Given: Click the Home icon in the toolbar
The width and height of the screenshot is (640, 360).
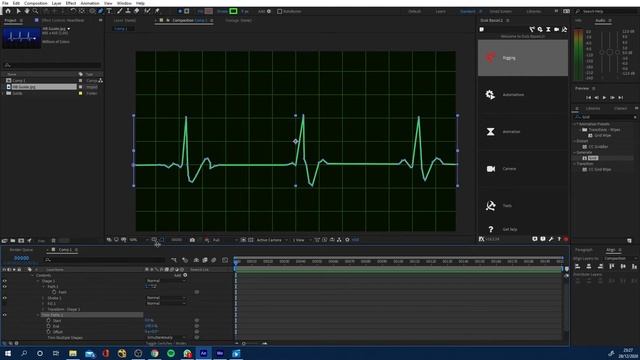Looking at the screenshot, I should click(x=8, y=11).
